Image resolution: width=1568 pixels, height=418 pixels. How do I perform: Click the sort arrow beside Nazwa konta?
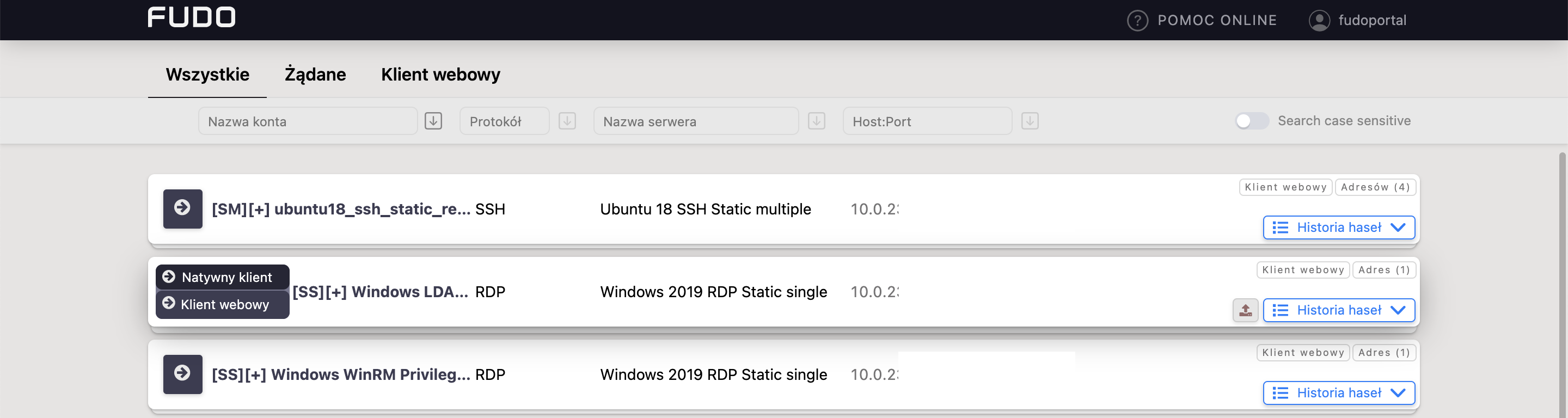(x=433, y=121)
